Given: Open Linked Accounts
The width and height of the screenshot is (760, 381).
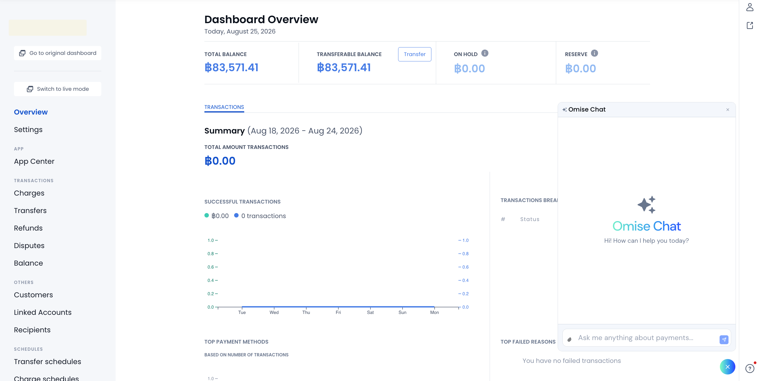Looking at the screenshot, I should pos(43,312).
